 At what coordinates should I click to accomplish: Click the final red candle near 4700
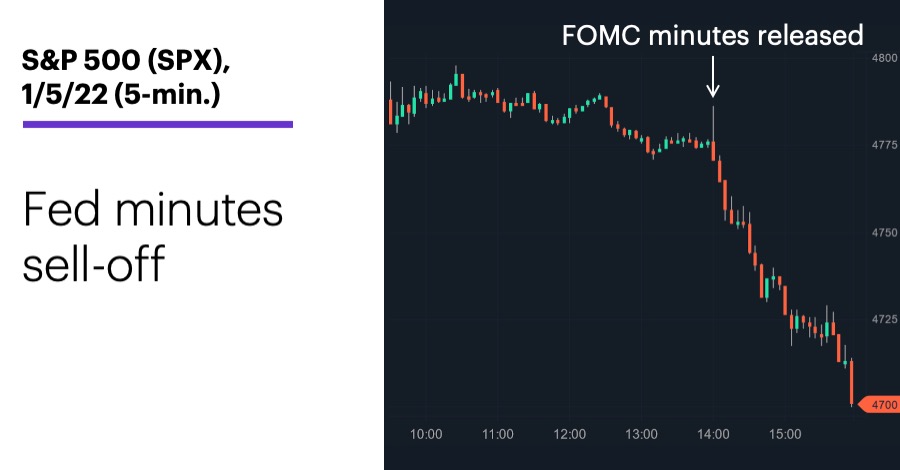(x=851, y=383)
